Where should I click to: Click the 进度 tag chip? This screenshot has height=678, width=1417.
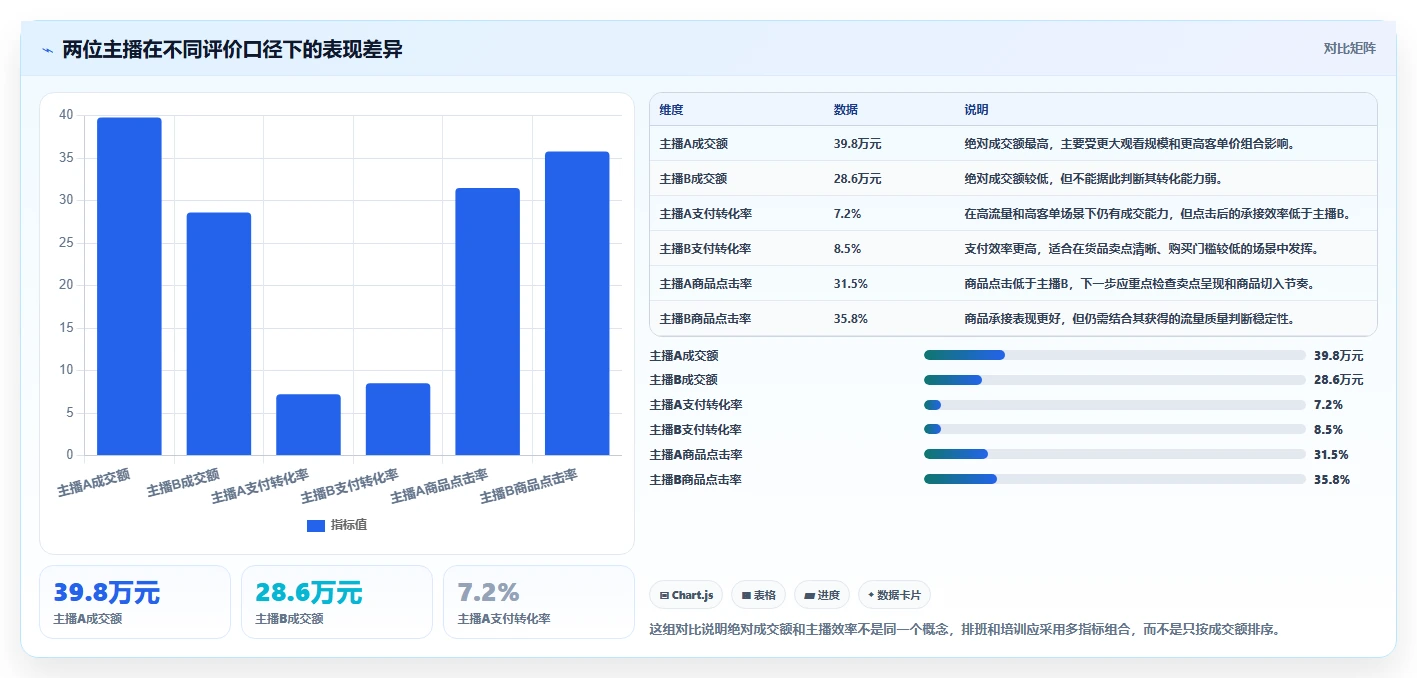[822, 595]
